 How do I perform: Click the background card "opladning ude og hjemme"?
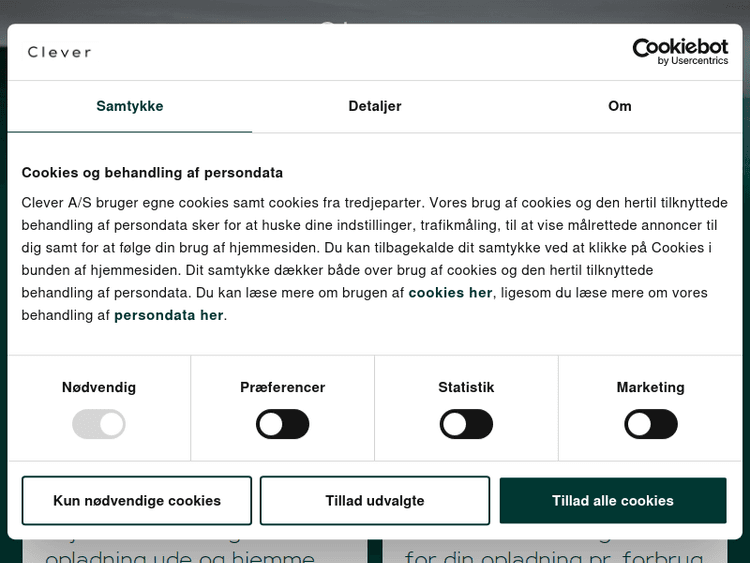(x=180, y=553)
